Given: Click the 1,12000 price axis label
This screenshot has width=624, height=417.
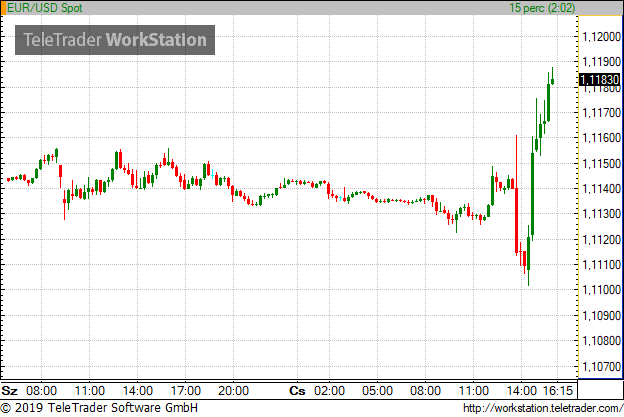Looking at the screenshot, I should [x=601, y=37].
